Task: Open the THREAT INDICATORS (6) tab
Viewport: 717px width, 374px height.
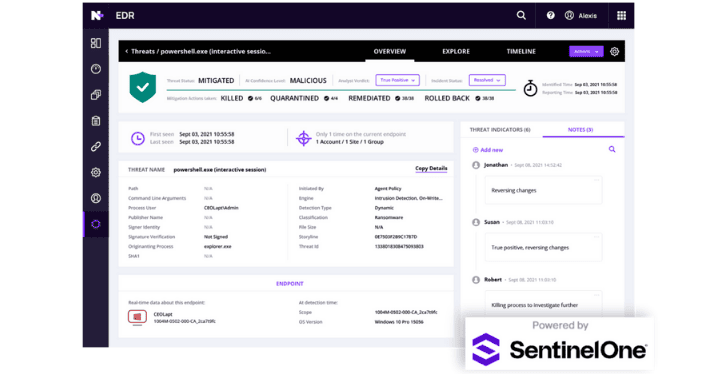Action: click(x=500, y=130)
